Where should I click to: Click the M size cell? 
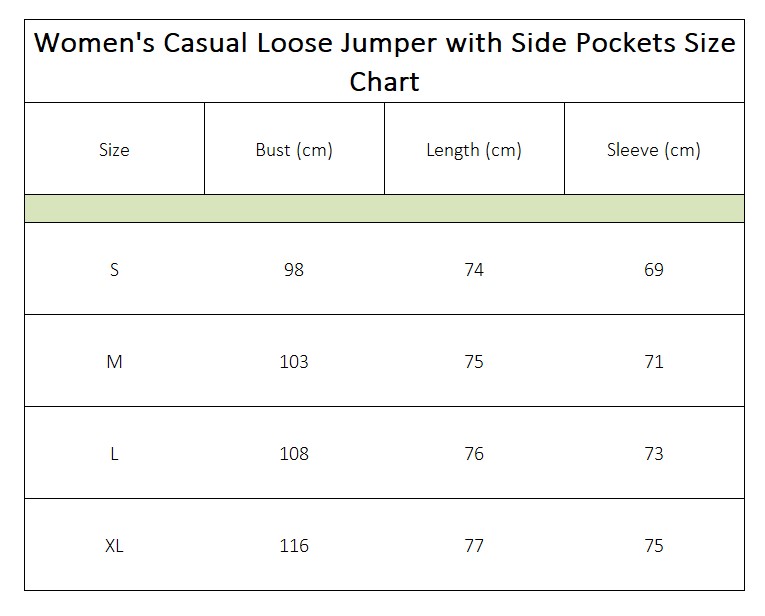[114, 361]
